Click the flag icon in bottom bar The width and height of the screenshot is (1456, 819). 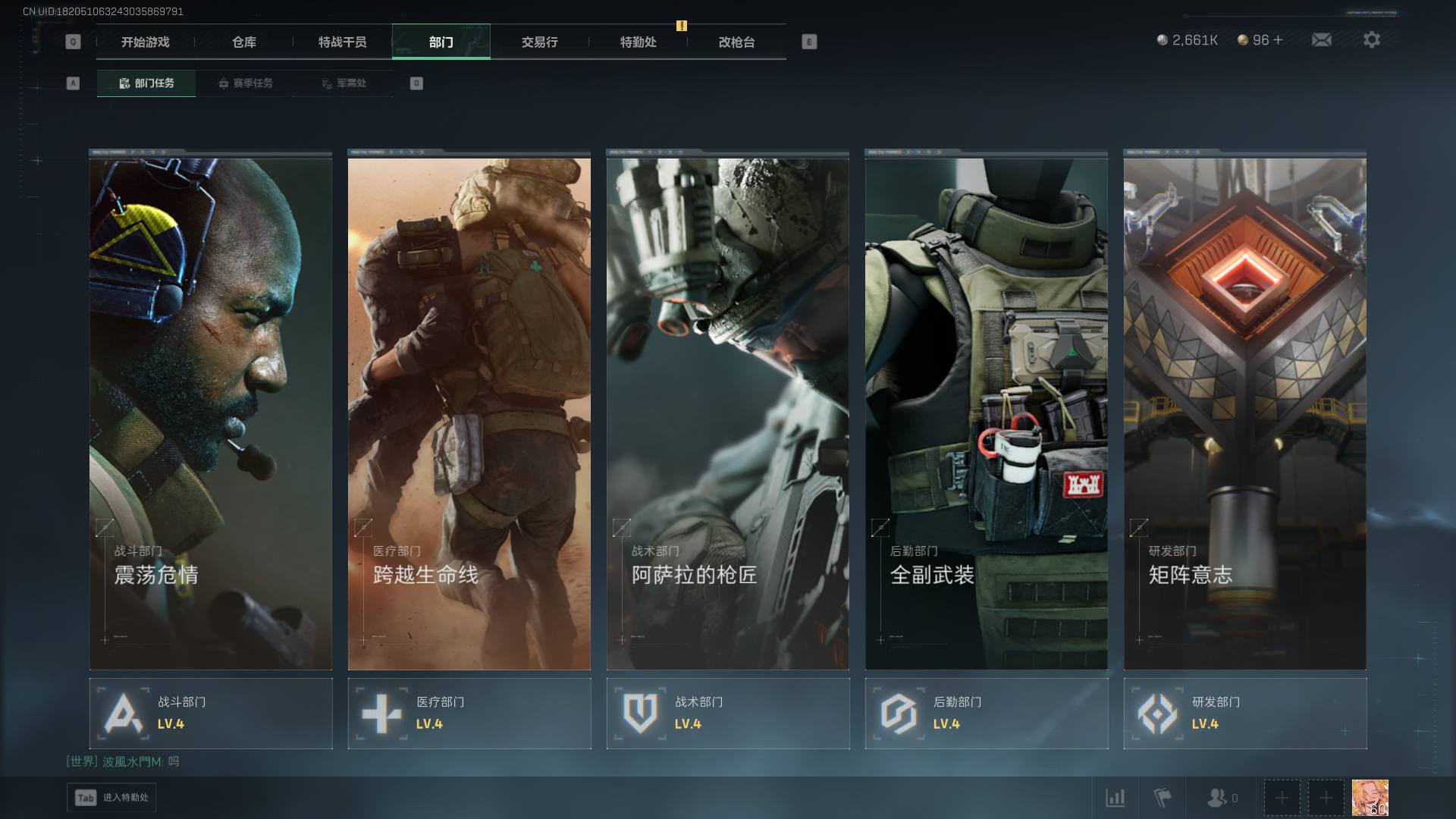[x=1162, y=798]
